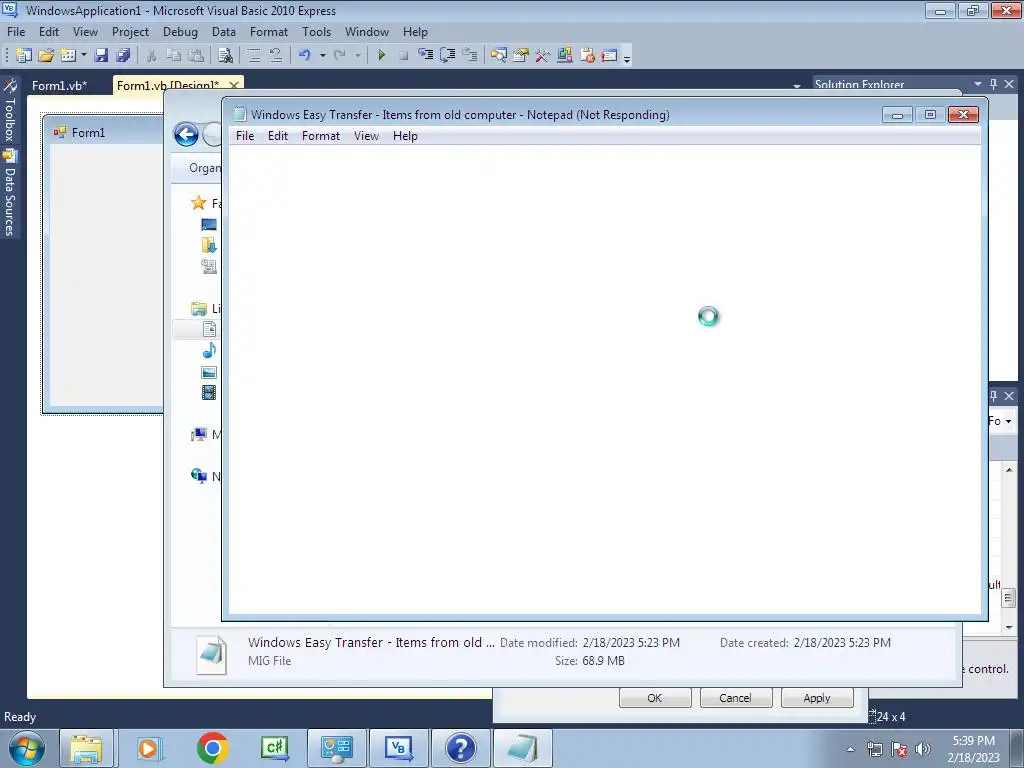This screenshot has height=768, width=1024.
Task: Click the OK button in the dialog
Action: tap(655, 697)
